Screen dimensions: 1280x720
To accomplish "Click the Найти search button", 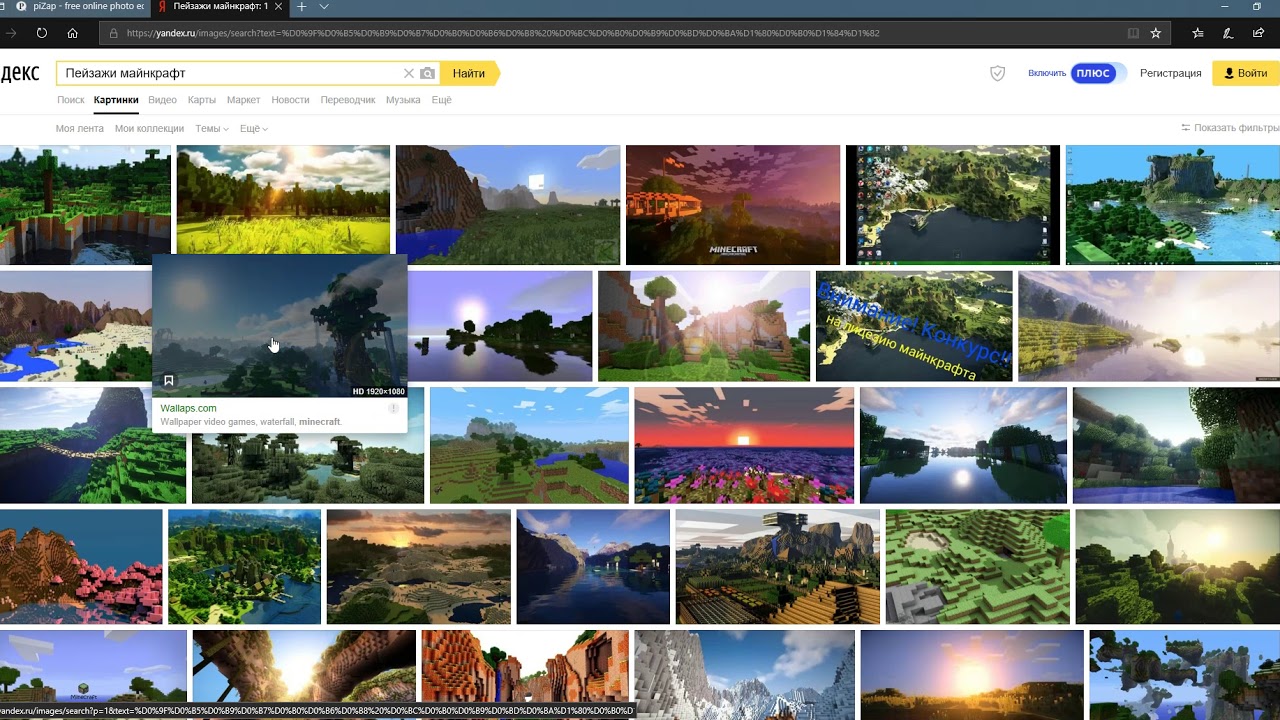I will pos(469,73).
